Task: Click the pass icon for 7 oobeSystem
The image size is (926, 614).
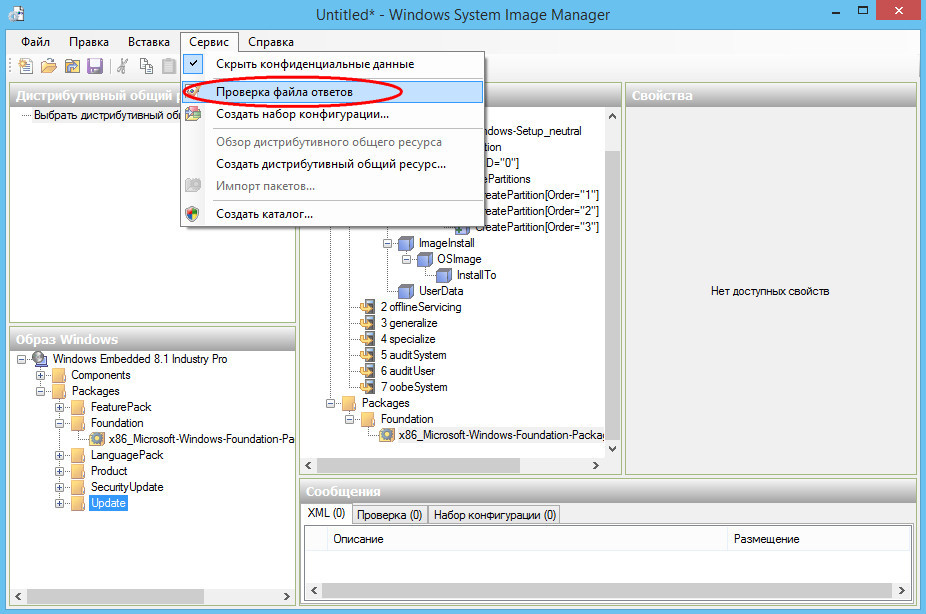Action: click(367, 387)
